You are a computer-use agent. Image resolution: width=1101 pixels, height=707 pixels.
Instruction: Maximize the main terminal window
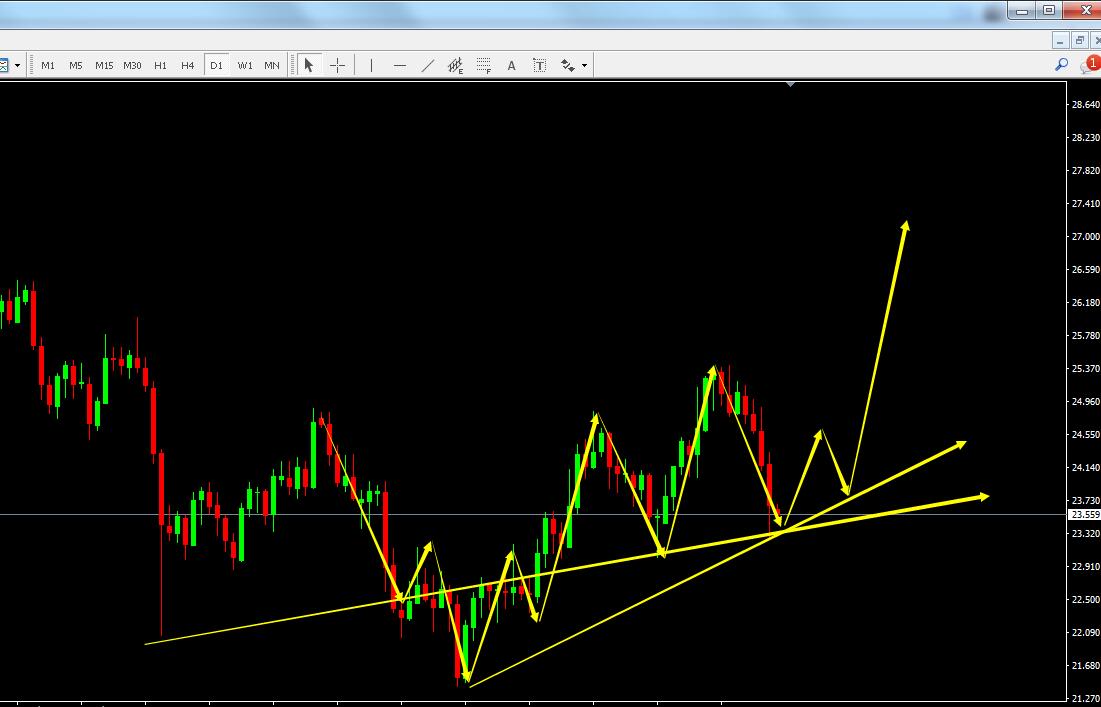point(1048,11)
